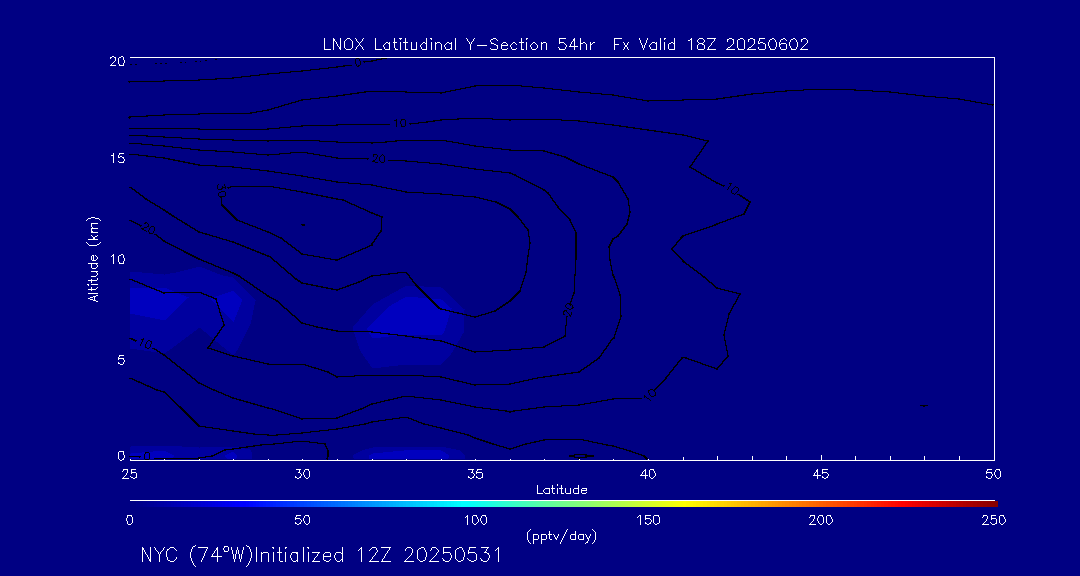Click the latitude axis tick label 35
The width and height of the screenshot is (1080, 576).
coord(475,473)
